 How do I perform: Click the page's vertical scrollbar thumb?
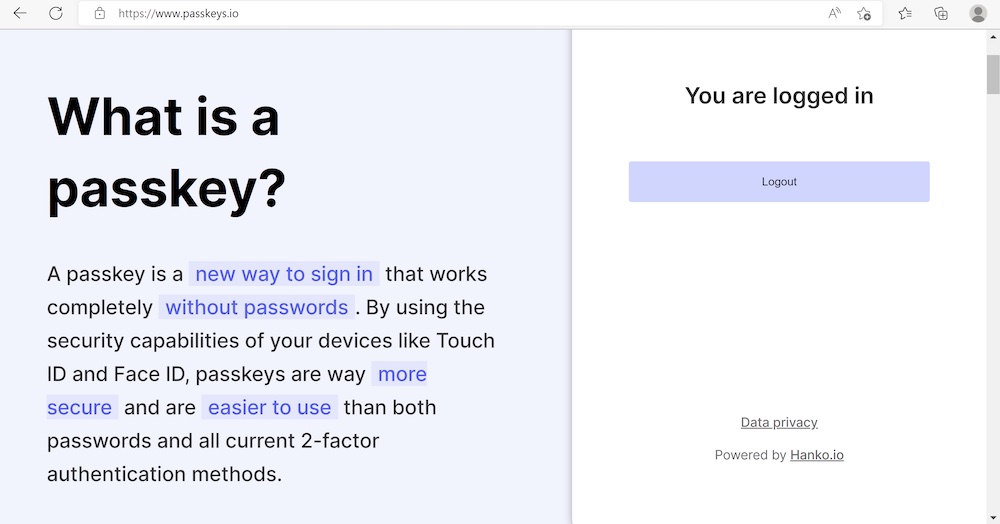[993, 75]
